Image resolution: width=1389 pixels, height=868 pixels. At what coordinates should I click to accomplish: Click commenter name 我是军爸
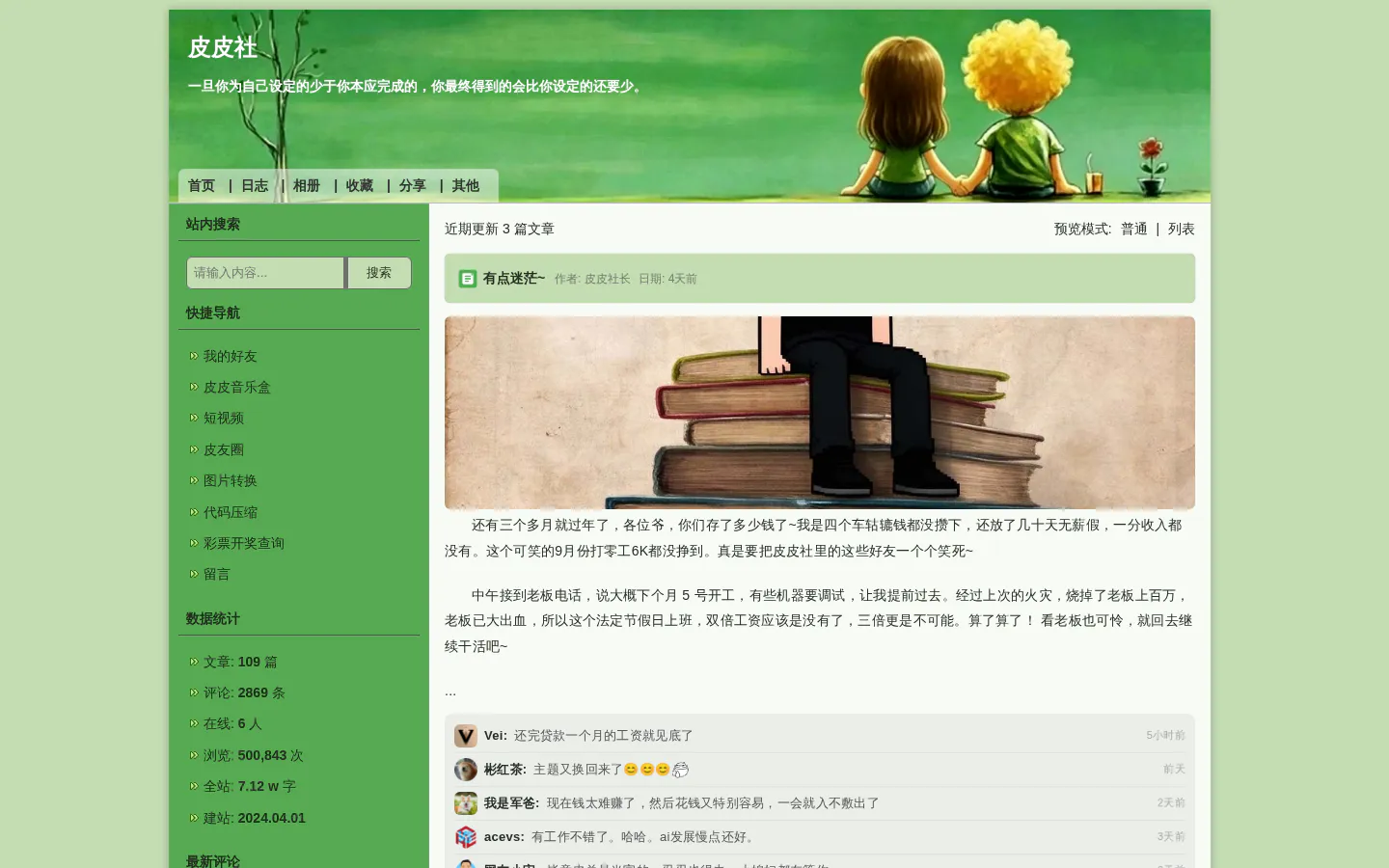[510, 803]
